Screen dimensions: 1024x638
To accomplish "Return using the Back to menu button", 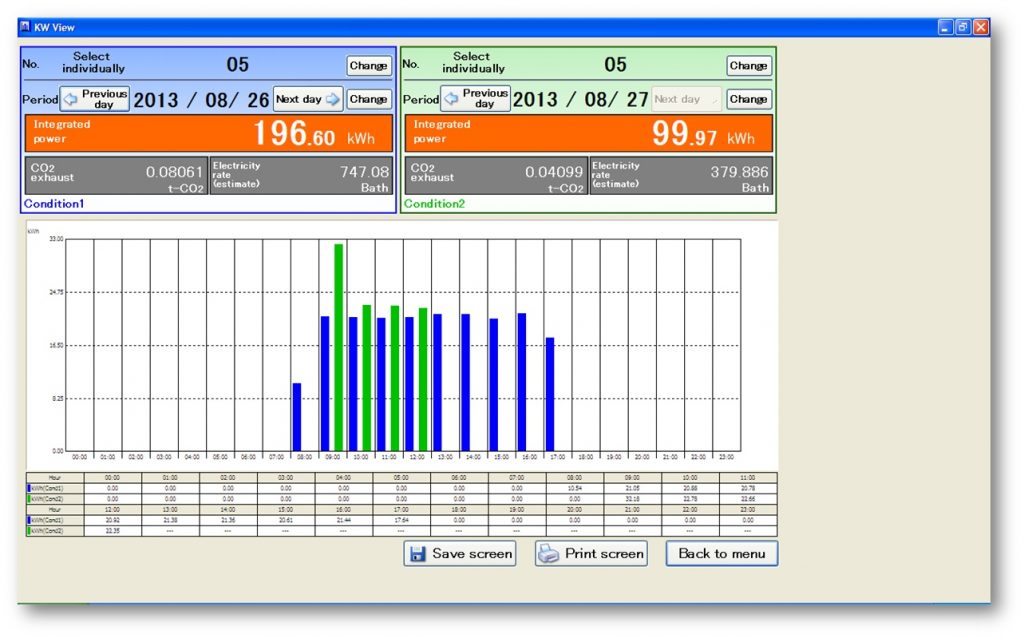I will [x=721, y=554].
